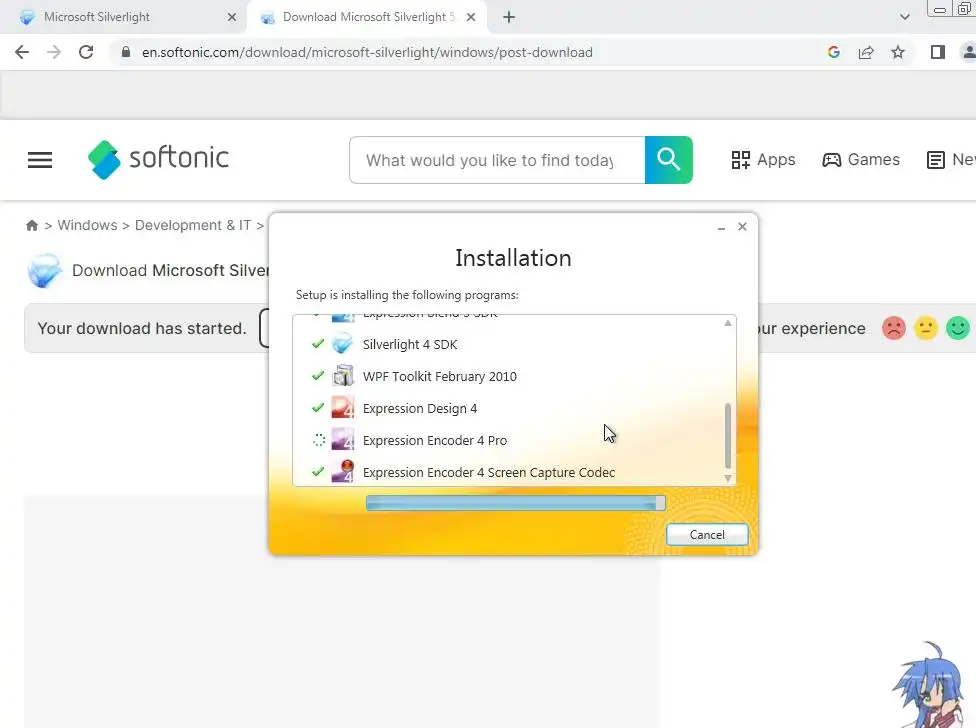Select the Silverlight 4 SDK row text

coord(410,345)
